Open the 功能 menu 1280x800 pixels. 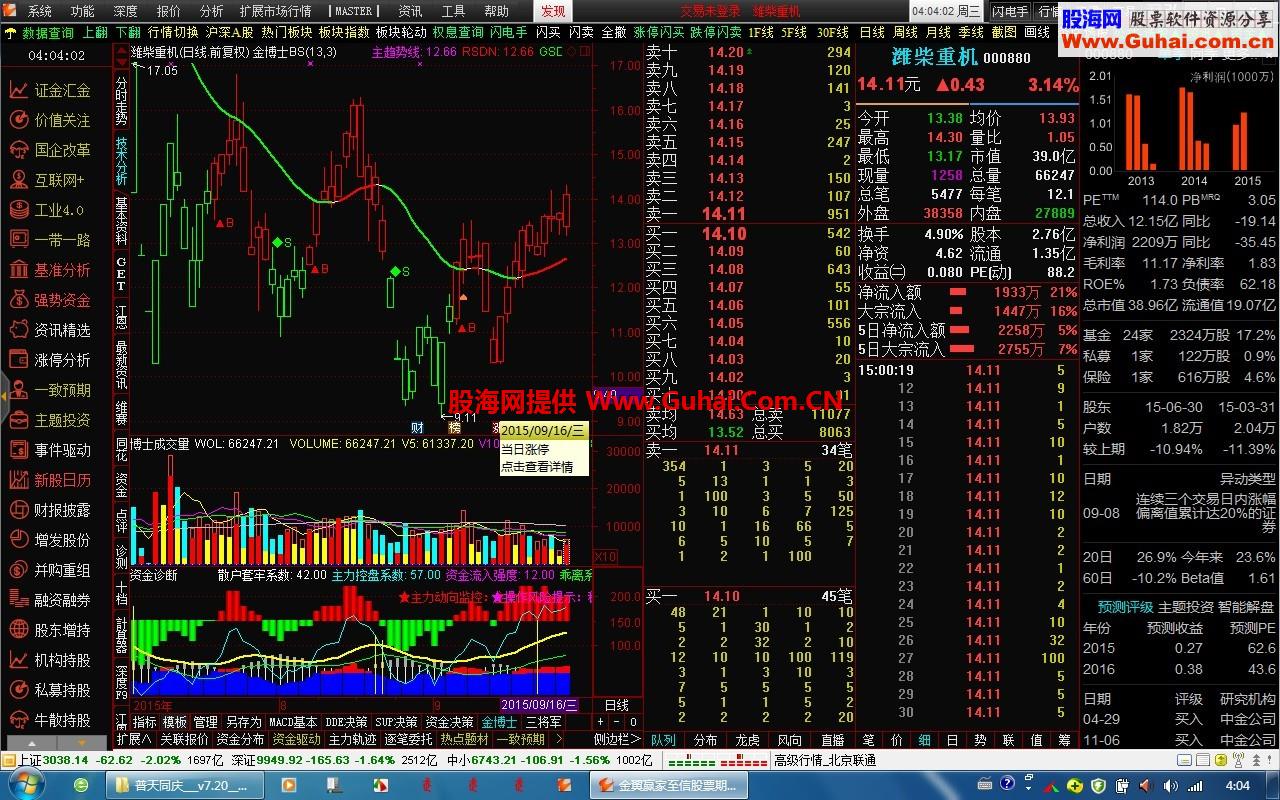pos(83,11)
